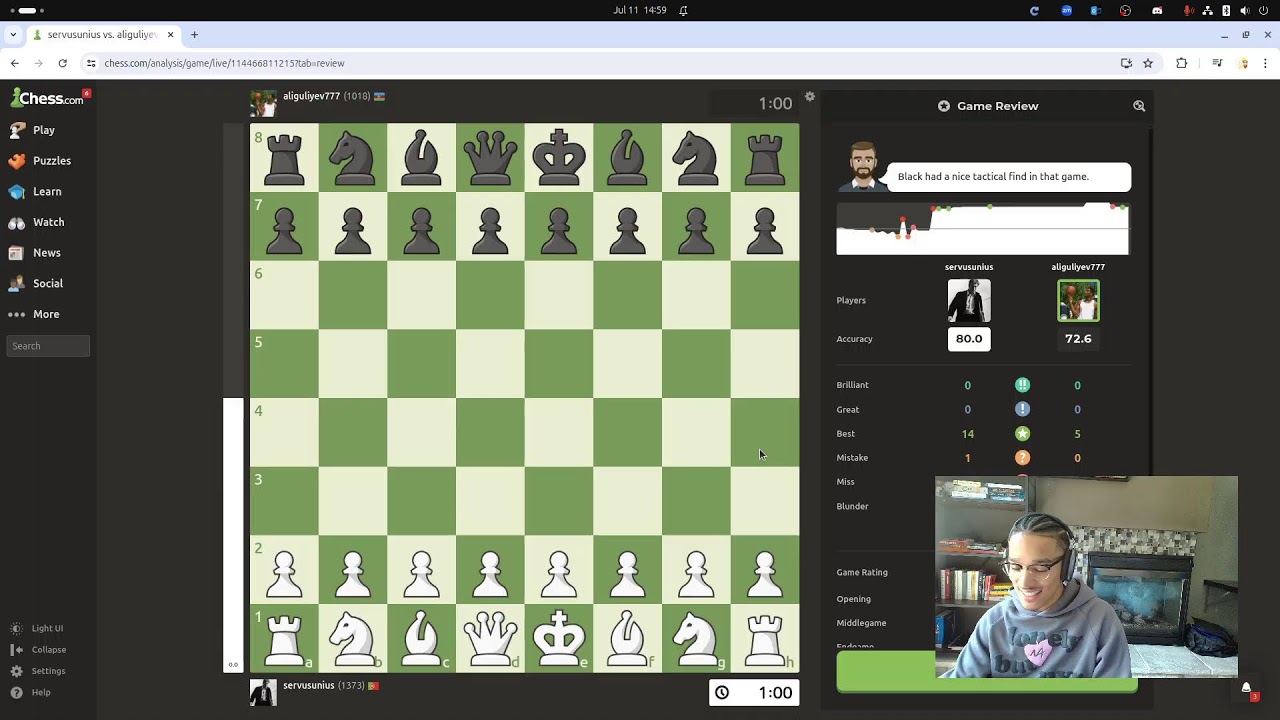Open board settings gear icon
This screenshot has height=720, width=1280.
tap(810, 97)
